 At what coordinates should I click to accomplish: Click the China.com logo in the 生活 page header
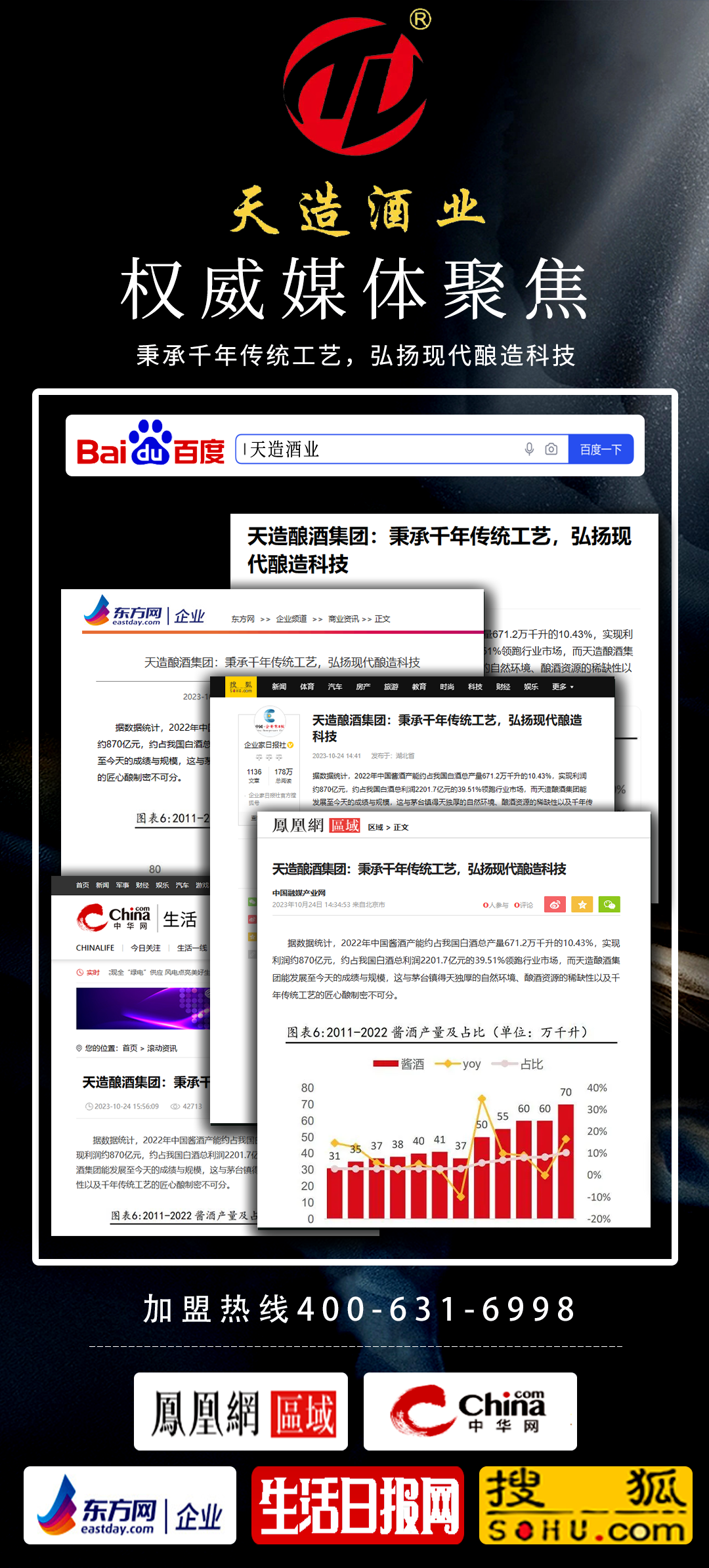pyautogui.click(x=114, y=918)
